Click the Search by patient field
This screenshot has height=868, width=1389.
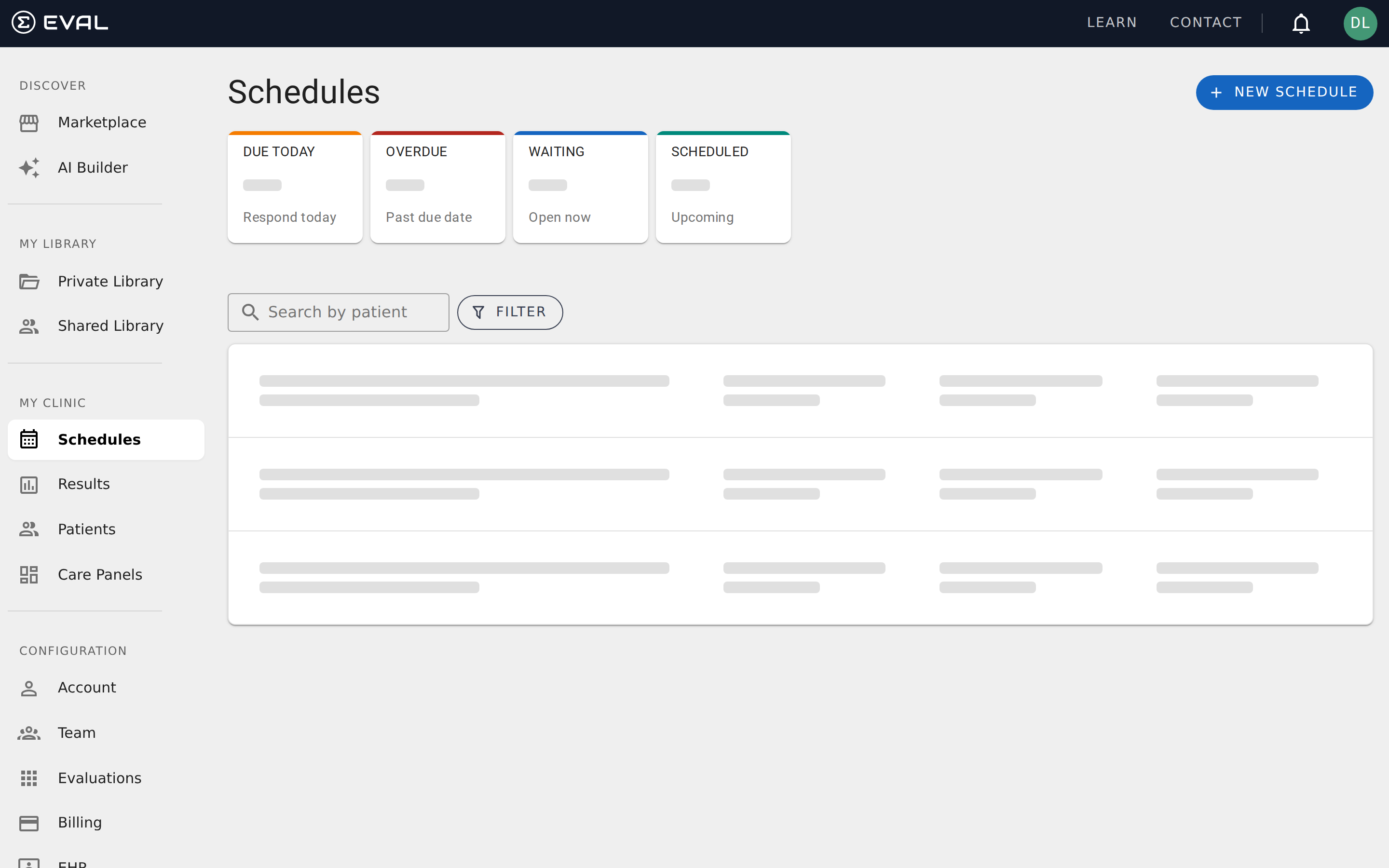[x=338, y=312]
